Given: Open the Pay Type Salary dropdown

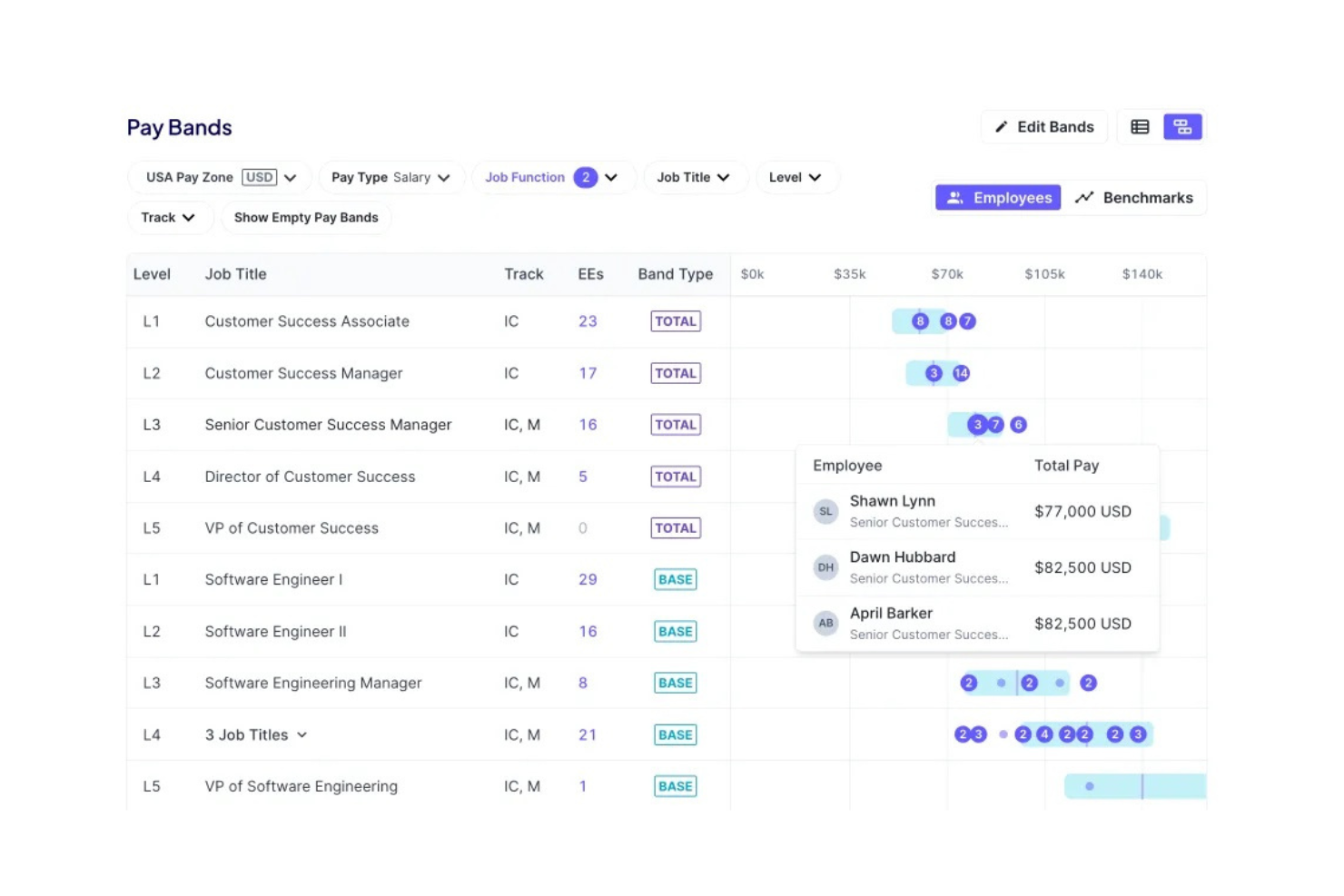Looking at the screenshot, I should [390, 178].
